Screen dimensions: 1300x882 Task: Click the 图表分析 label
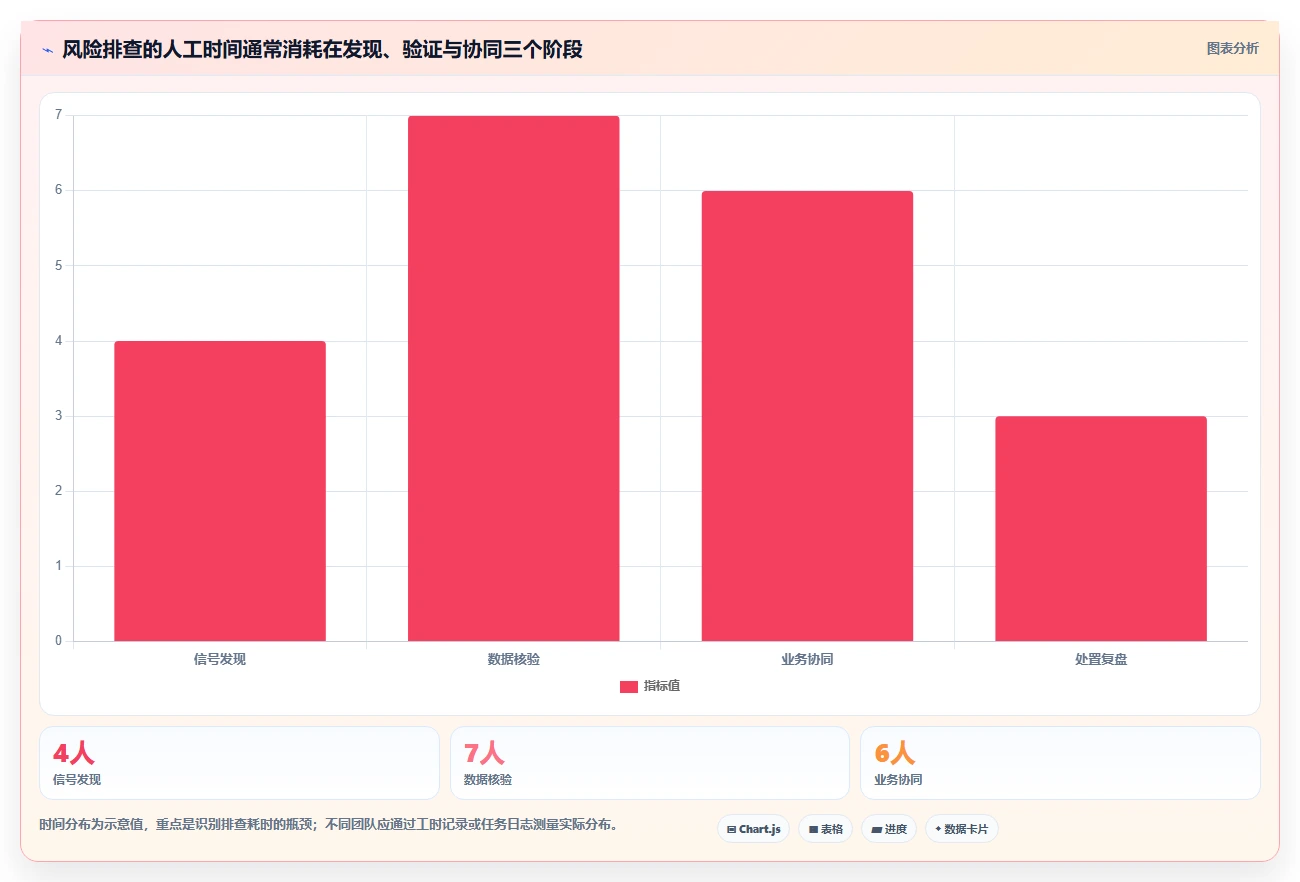[x=1232, y=48]
